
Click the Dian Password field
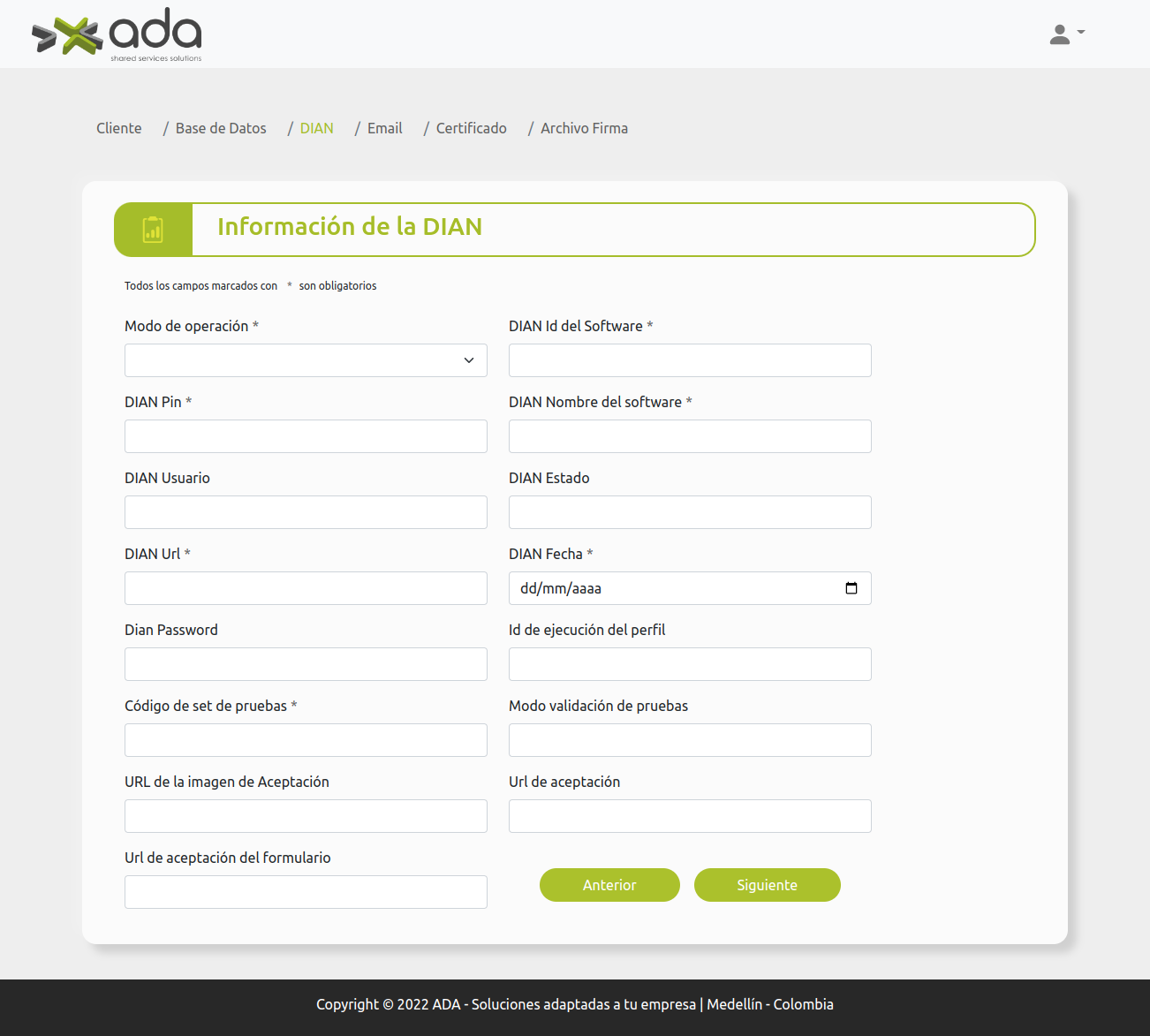point(306,664)
